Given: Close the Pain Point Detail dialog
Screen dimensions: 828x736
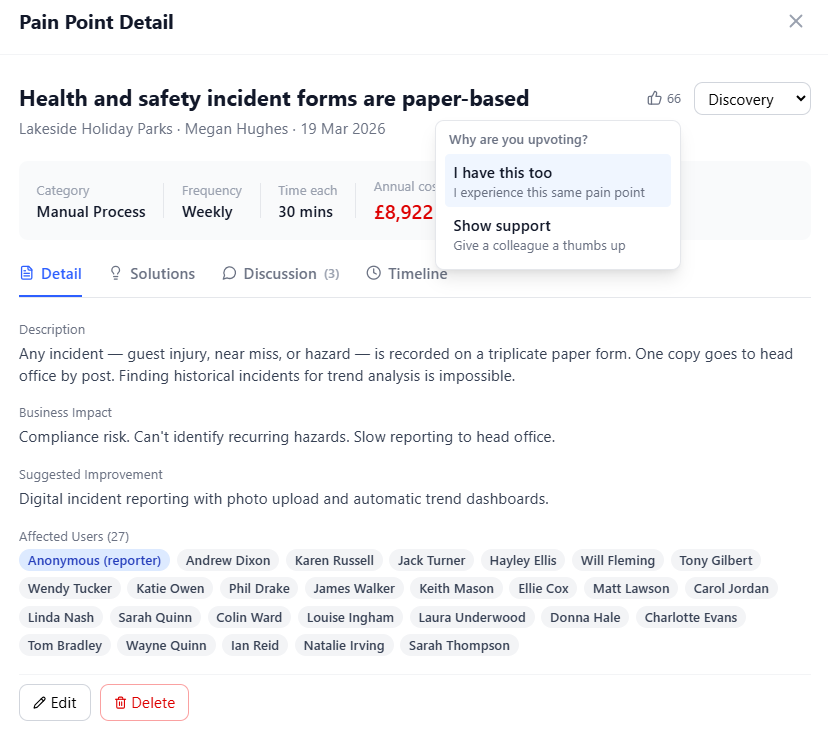Looking at the screenshot, I should point(796,22).
